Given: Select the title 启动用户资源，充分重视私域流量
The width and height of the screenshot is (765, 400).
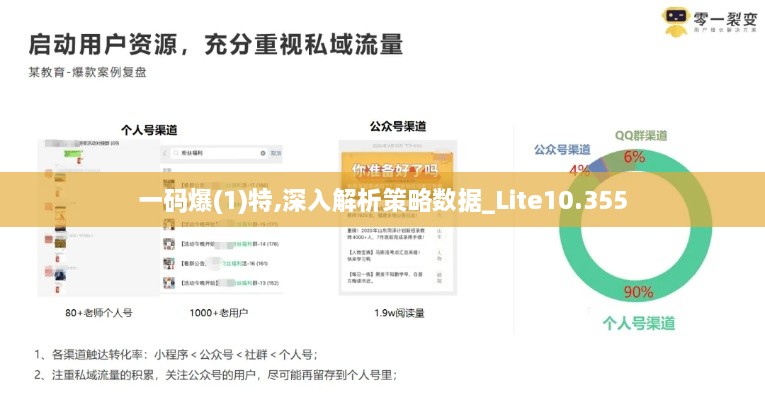Looking at the screenshot, I should pos(216,44).
